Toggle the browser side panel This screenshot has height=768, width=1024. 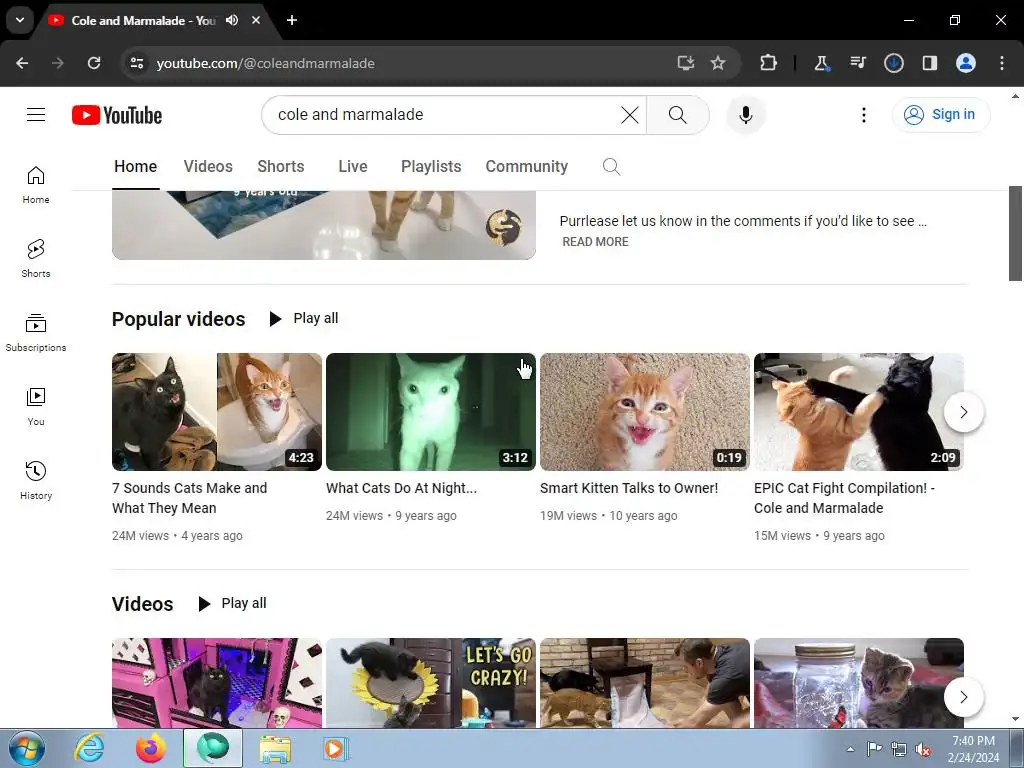tap(929, 63)
